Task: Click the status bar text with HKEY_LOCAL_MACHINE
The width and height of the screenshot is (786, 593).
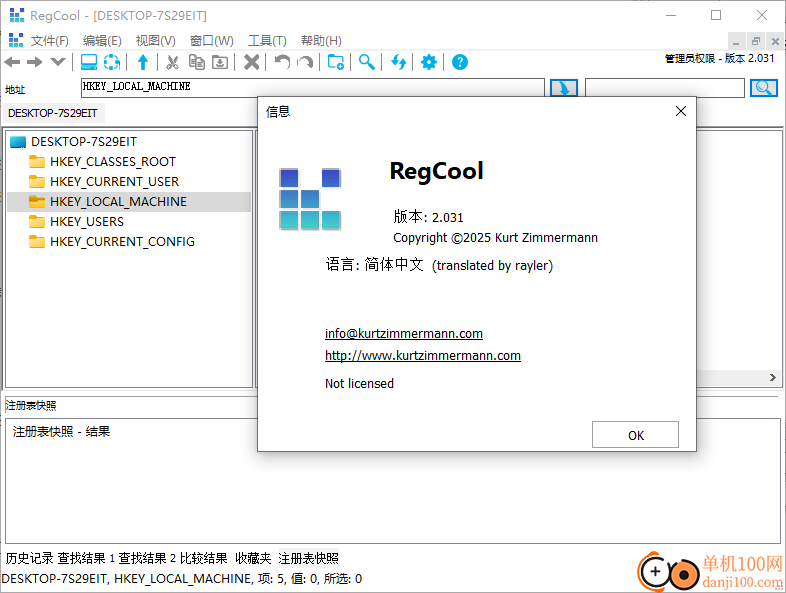Action: coord(181,579)
